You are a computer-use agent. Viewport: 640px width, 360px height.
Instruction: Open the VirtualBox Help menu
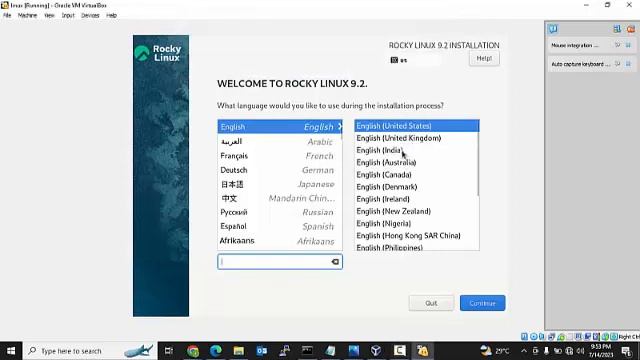tap(111, 15)
